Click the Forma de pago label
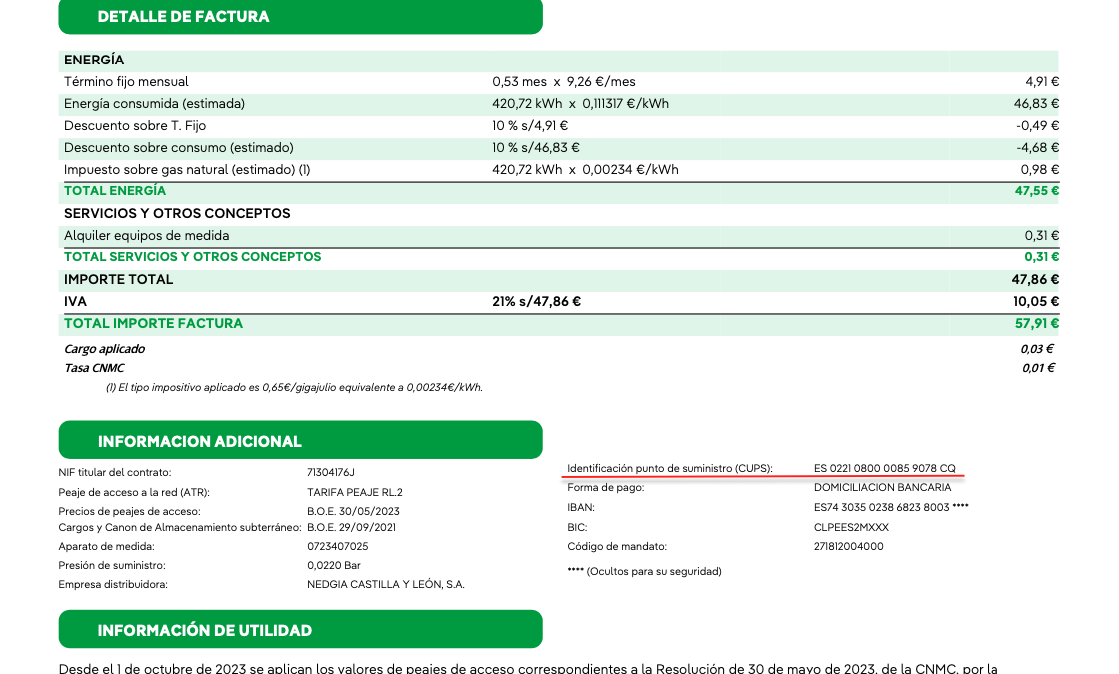The image size is (1119, 674). coord(606,488)
